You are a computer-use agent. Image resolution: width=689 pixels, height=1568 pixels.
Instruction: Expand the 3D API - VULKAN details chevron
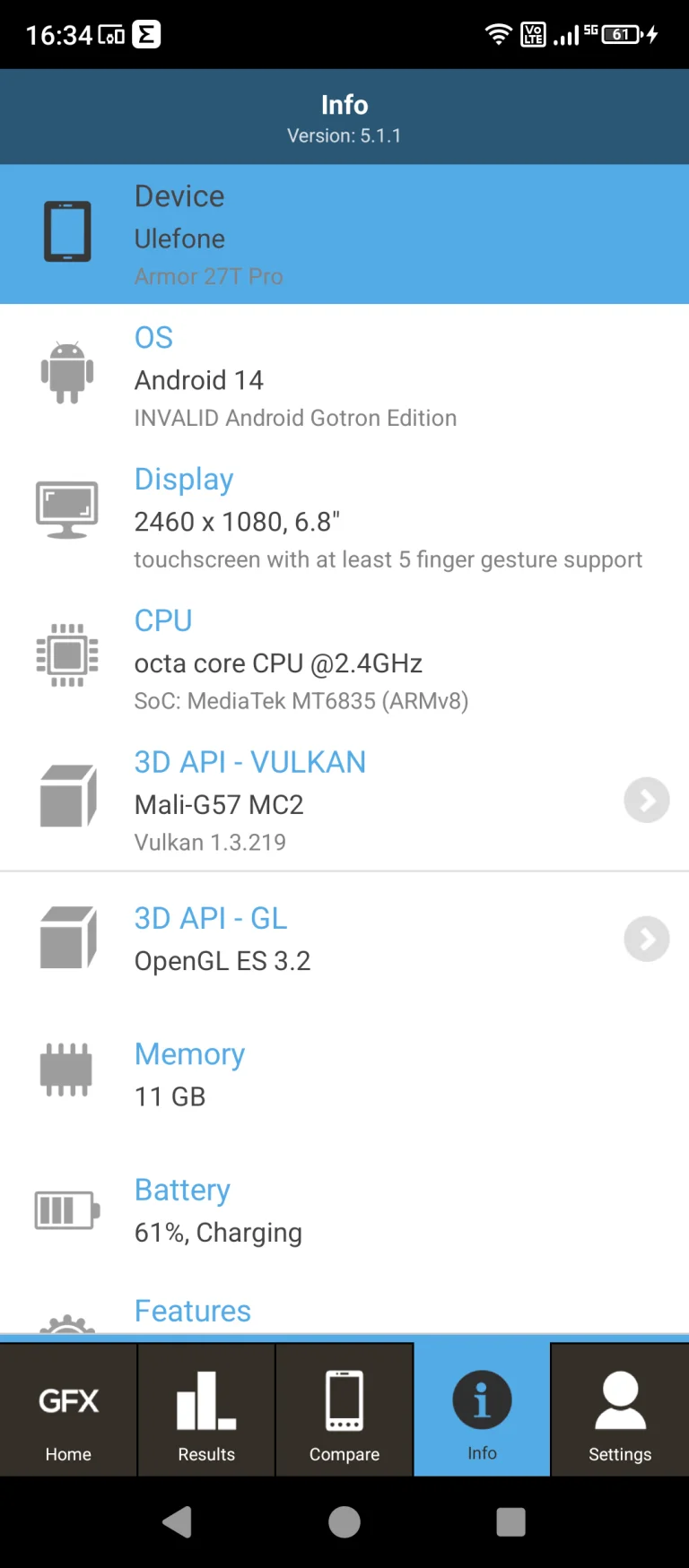pos(646,801)
